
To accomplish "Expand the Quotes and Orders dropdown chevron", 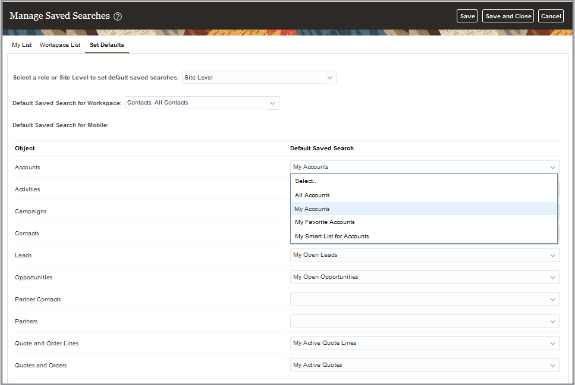I will (x=552, y=365).
